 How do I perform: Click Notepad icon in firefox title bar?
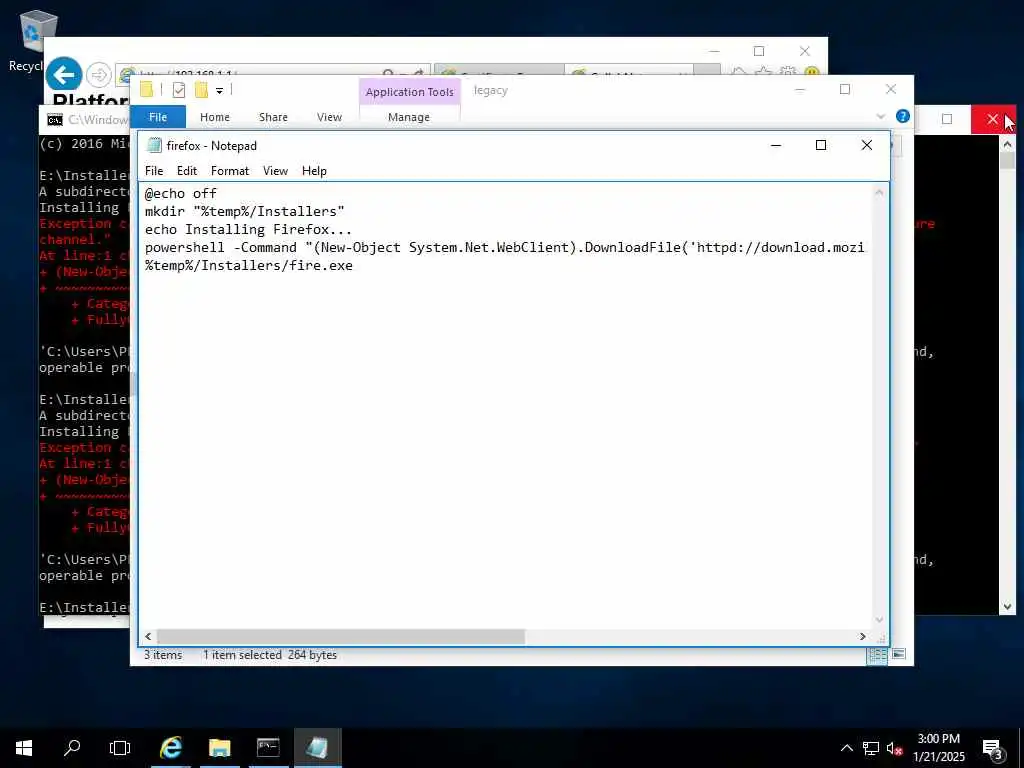(x=154, y=145)
